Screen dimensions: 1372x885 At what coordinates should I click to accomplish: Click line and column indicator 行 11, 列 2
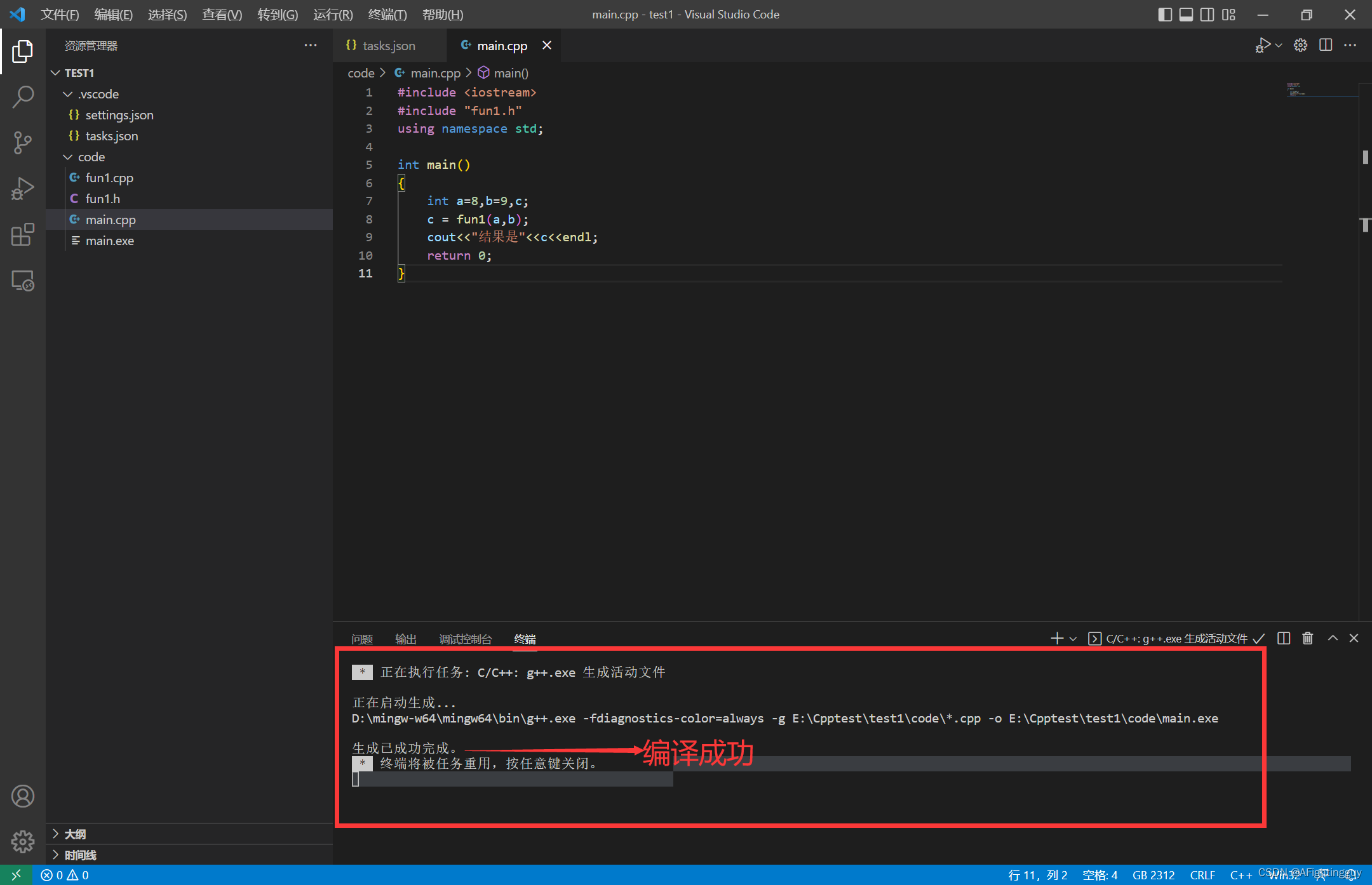click(1038, 875)
